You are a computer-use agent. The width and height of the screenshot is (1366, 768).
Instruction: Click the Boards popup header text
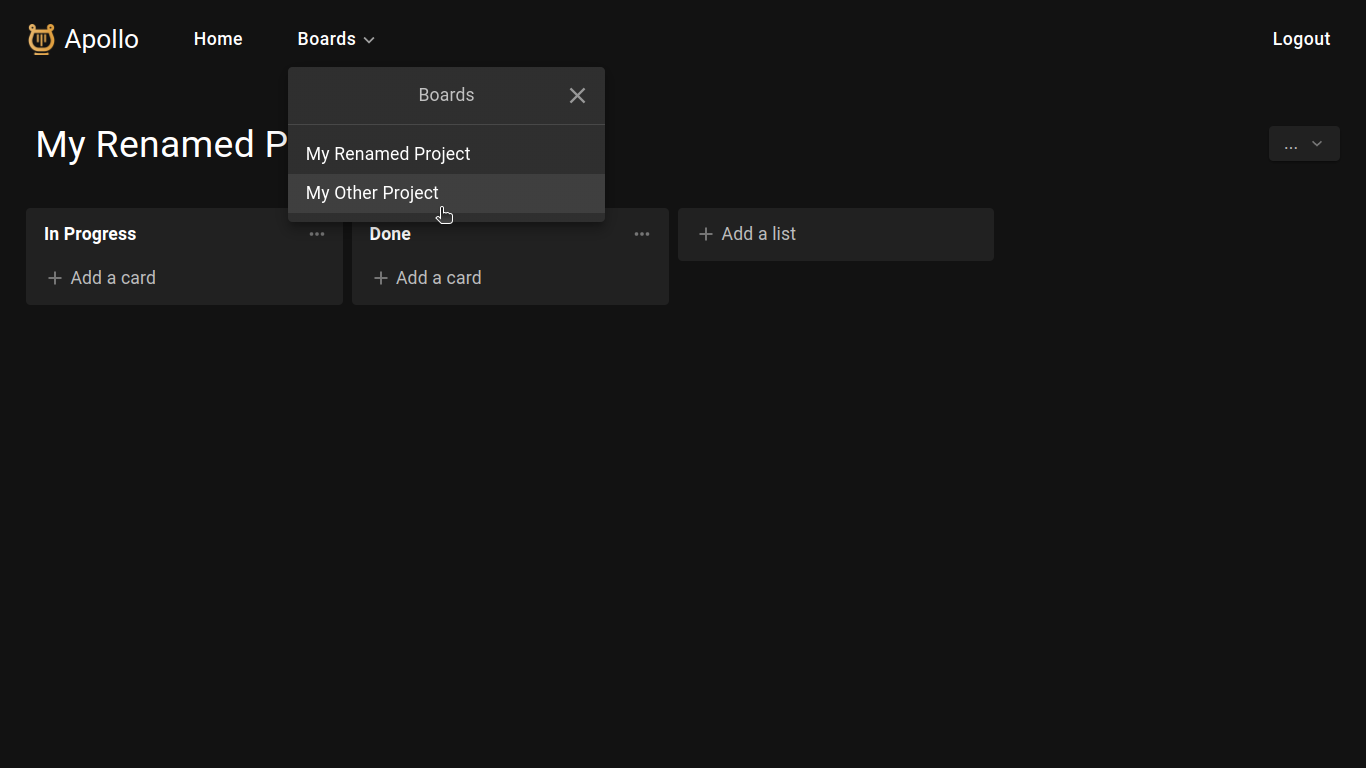(446, 95)
